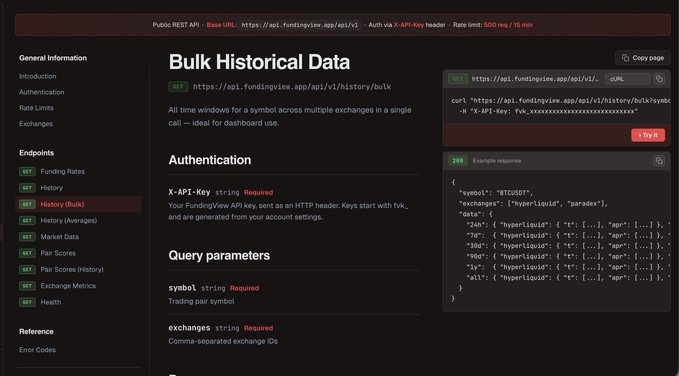Click the Bulk Historical Data heading
This screenshot has height=376, width=679.
click(x=259, y=62)
